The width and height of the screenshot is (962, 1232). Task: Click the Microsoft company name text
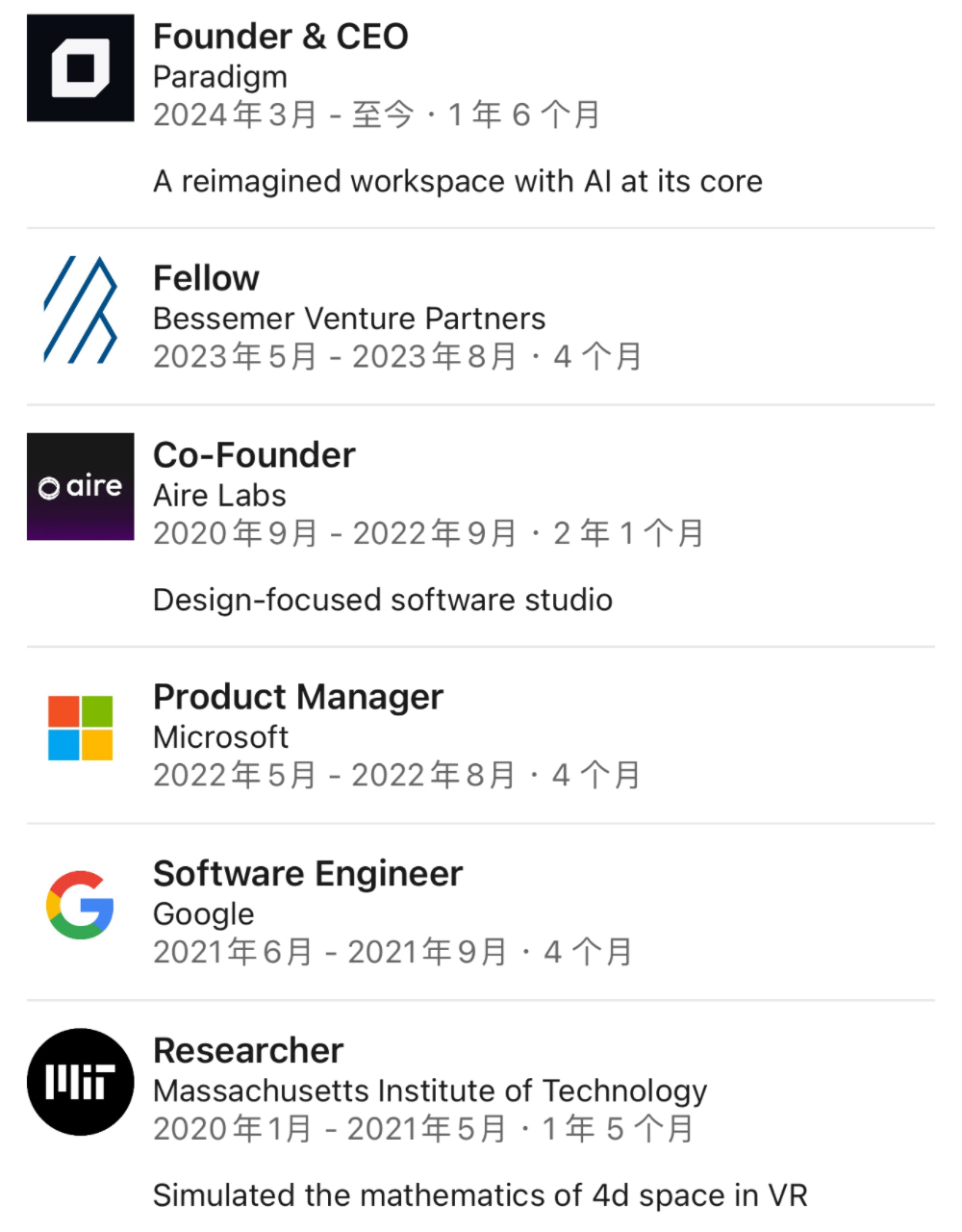pos(220,737)
